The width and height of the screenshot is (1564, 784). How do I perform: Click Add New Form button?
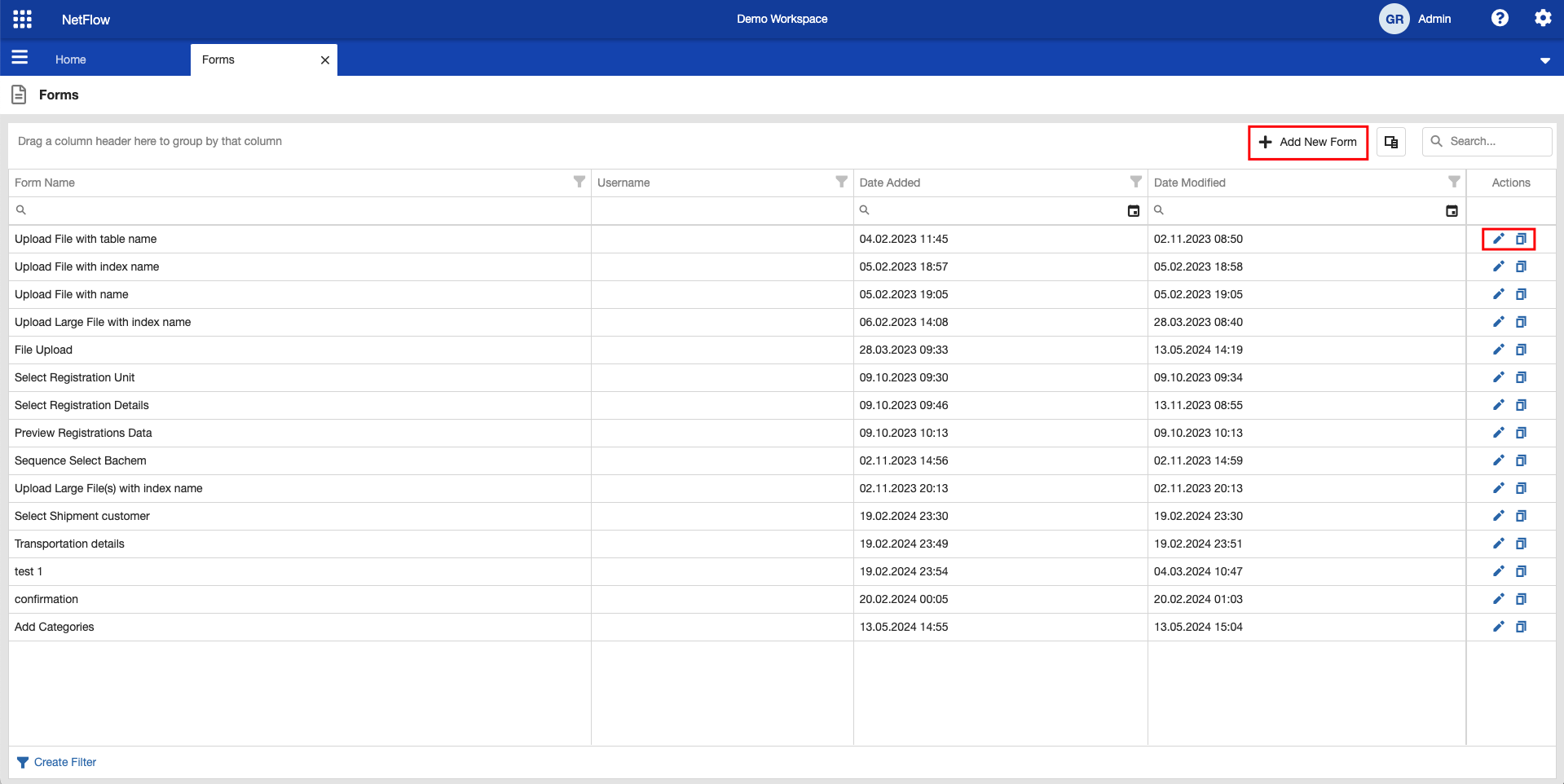point(1308,142)
